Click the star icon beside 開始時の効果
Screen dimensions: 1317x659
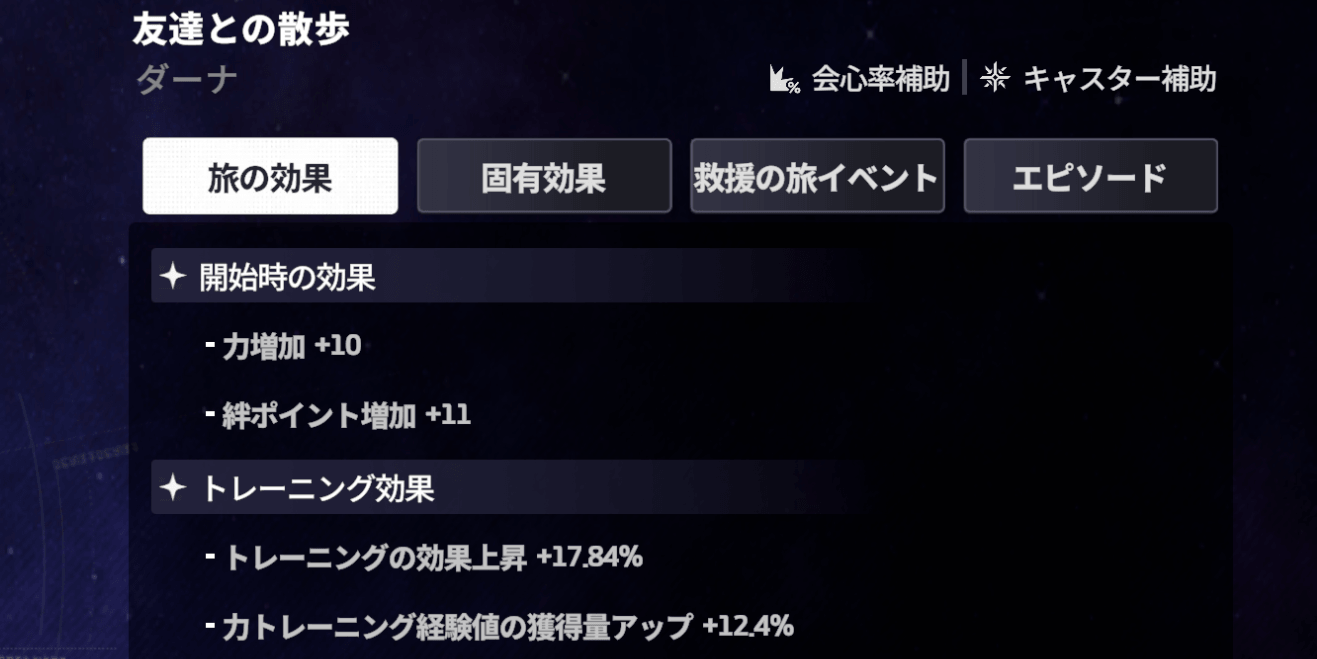tap(174, 279)
